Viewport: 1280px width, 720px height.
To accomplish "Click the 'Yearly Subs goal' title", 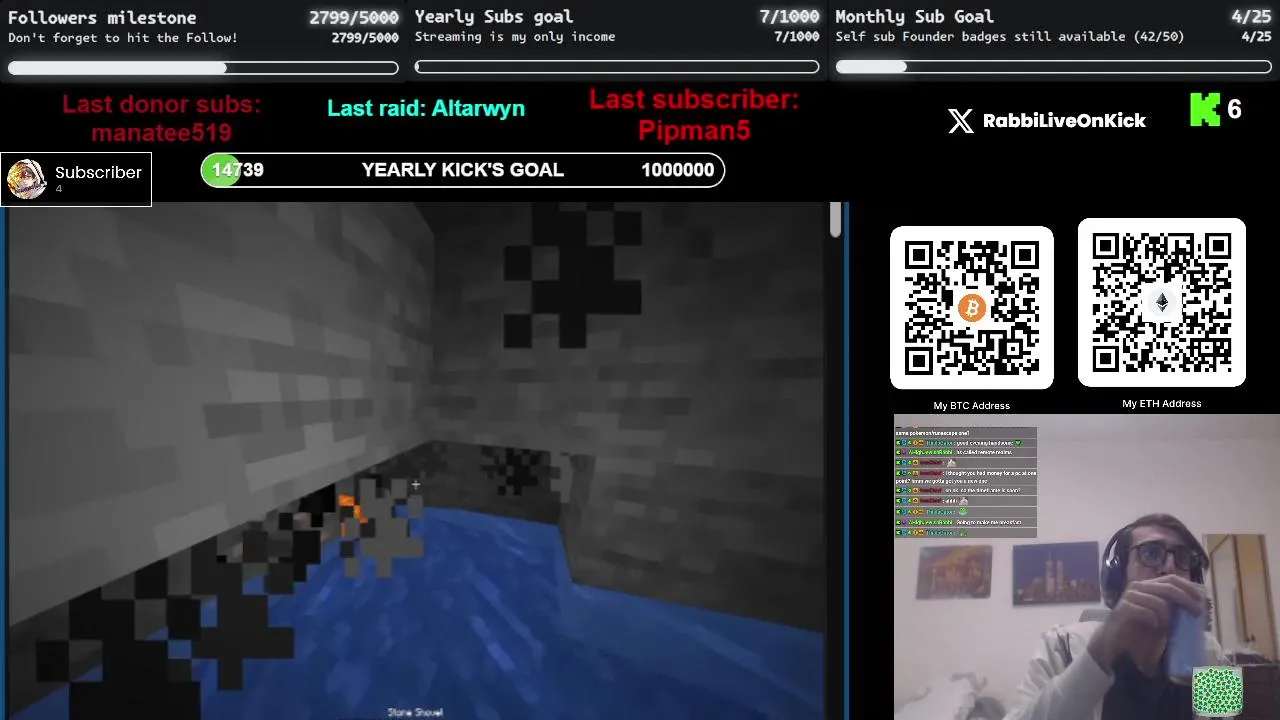I will point(494,17).
